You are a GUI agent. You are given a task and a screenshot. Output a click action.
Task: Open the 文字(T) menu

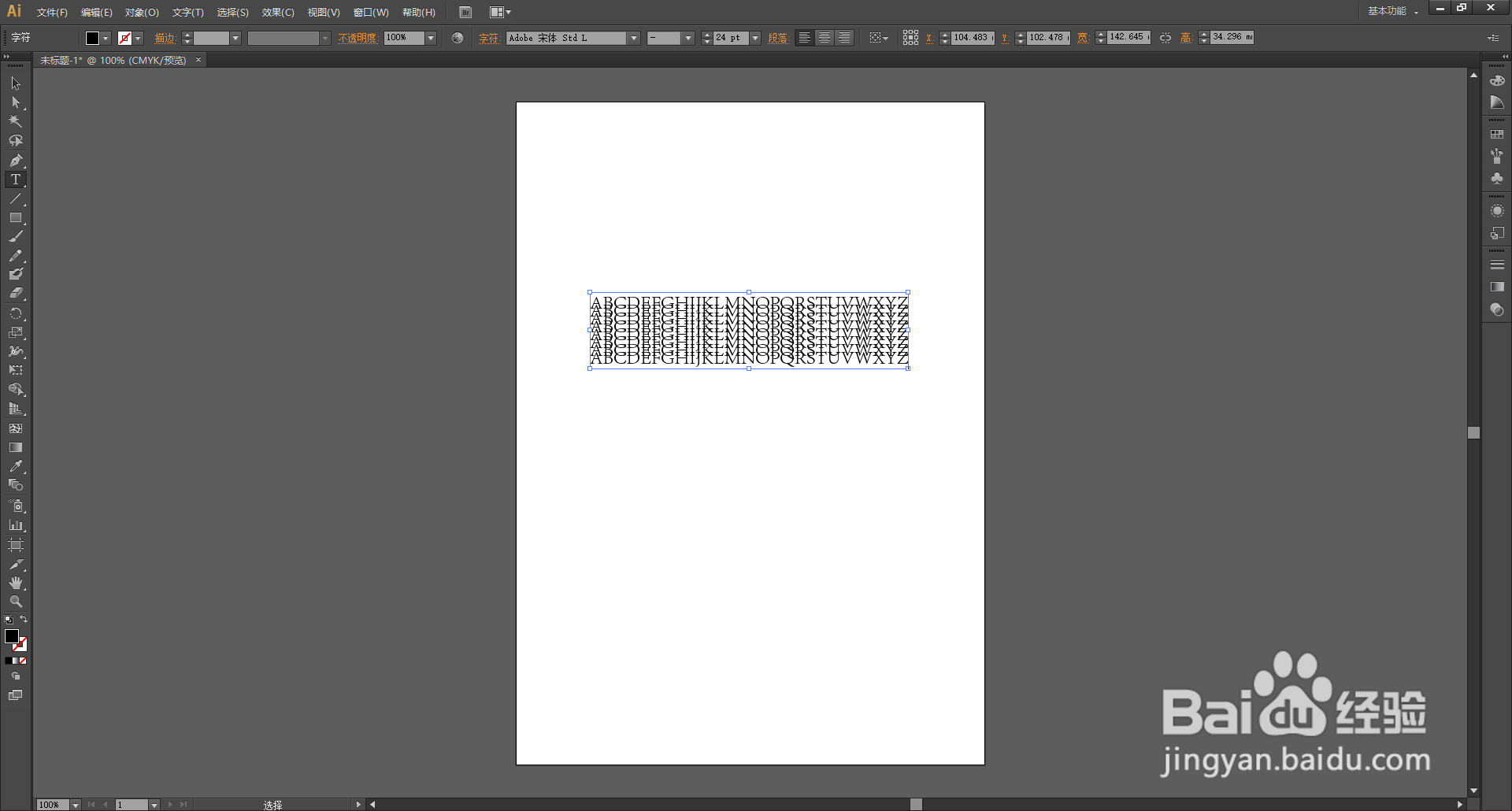point(187,13)
